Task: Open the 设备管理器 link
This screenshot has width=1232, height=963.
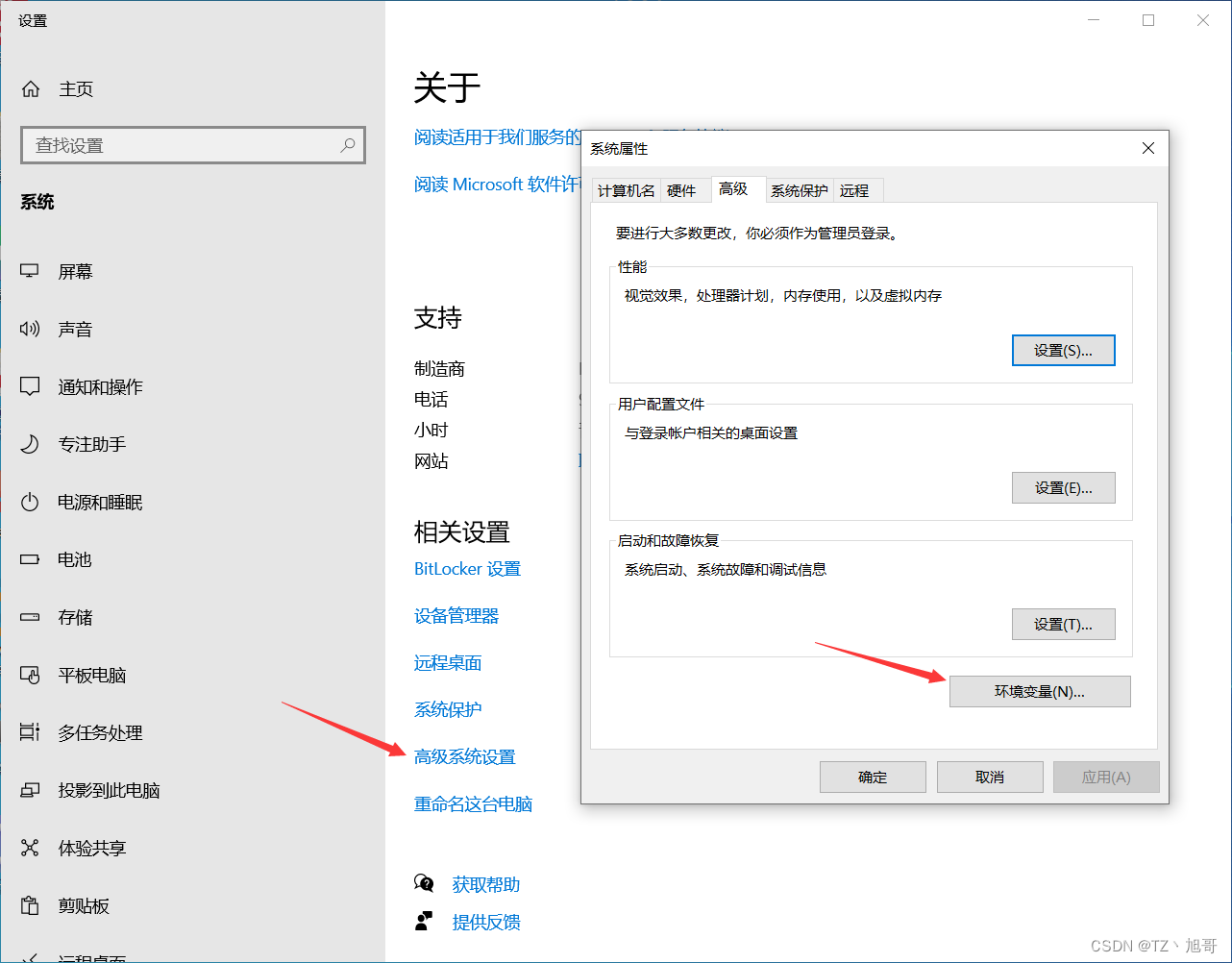Action: click(456, 616)
